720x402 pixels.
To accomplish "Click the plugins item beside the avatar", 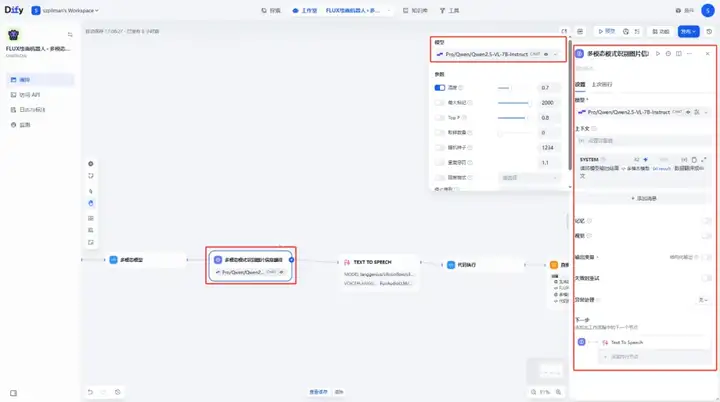I will click(x=685, y=10).
